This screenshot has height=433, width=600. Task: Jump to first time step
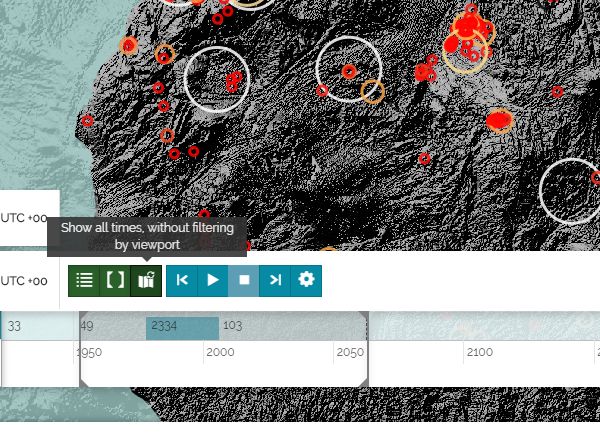click(x=182, y=280)
